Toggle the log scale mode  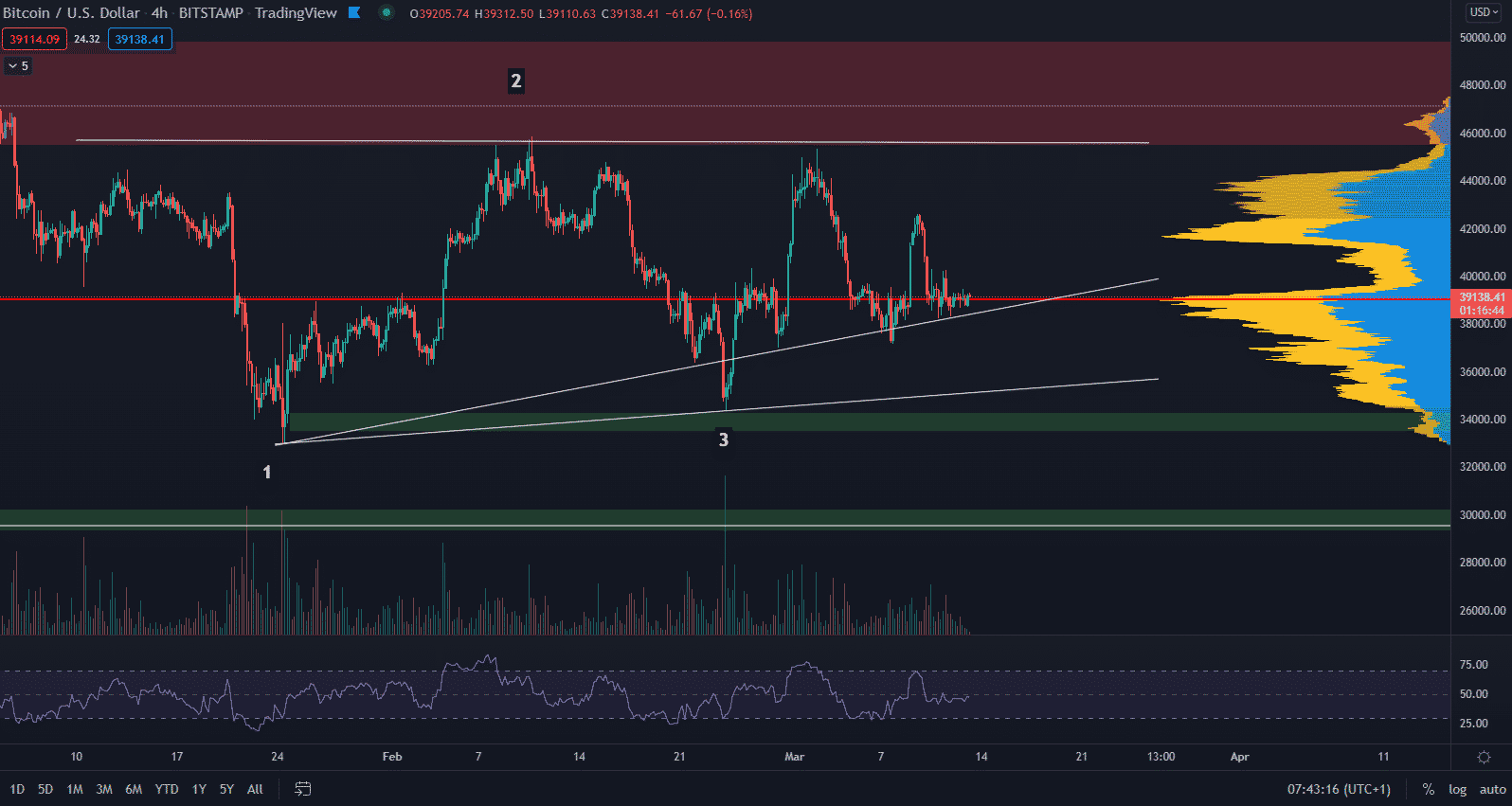(1457, 789)
